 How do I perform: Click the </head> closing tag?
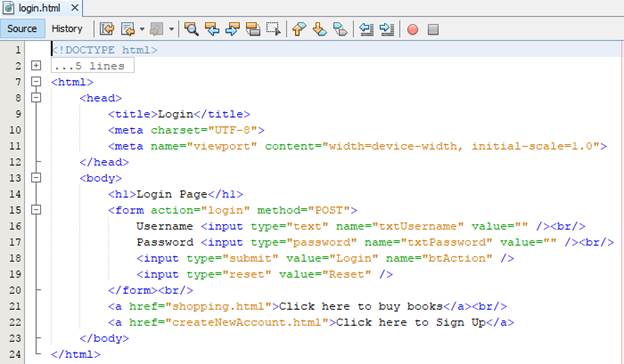[104, 162]
